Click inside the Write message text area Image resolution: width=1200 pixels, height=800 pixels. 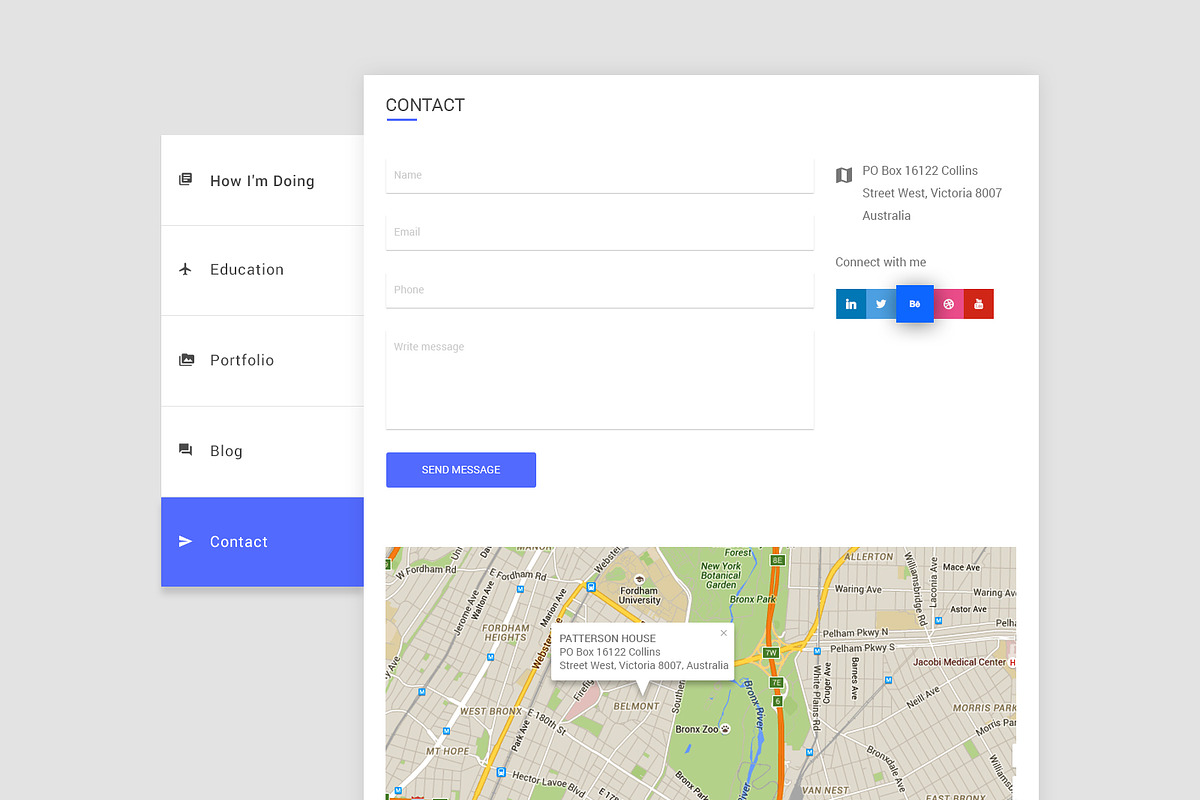pos(600,379)
